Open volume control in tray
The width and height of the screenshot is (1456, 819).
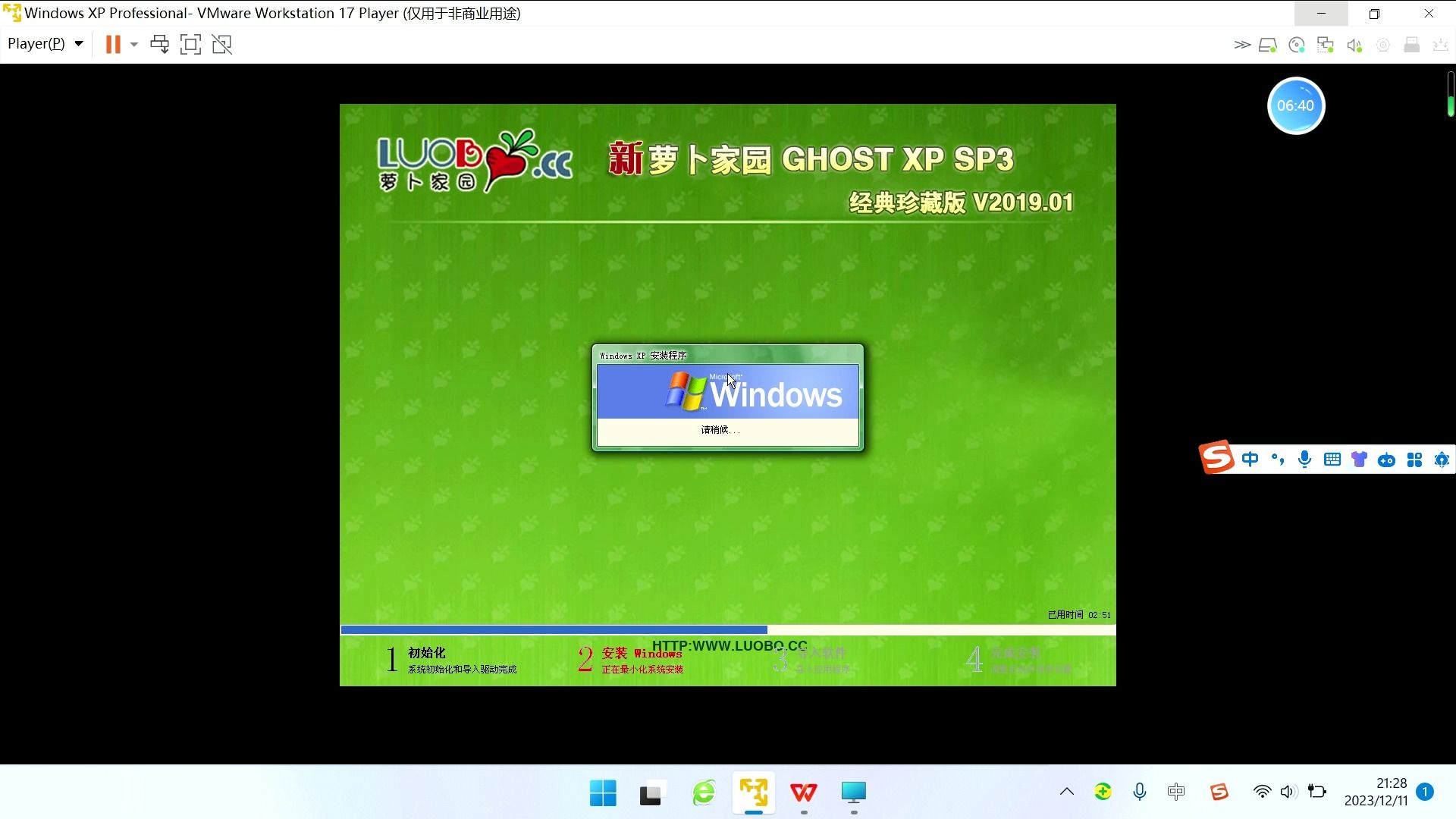tap(1288, 792)
